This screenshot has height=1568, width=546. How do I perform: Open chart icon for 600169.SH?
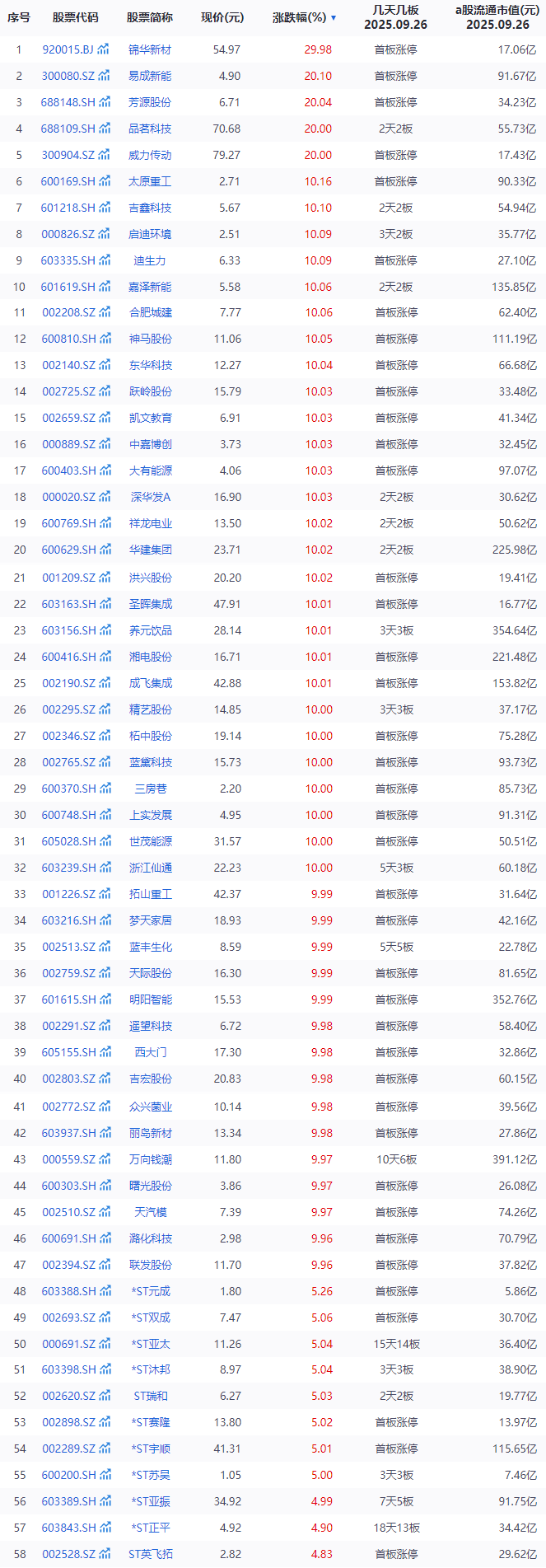coord(104,181)
